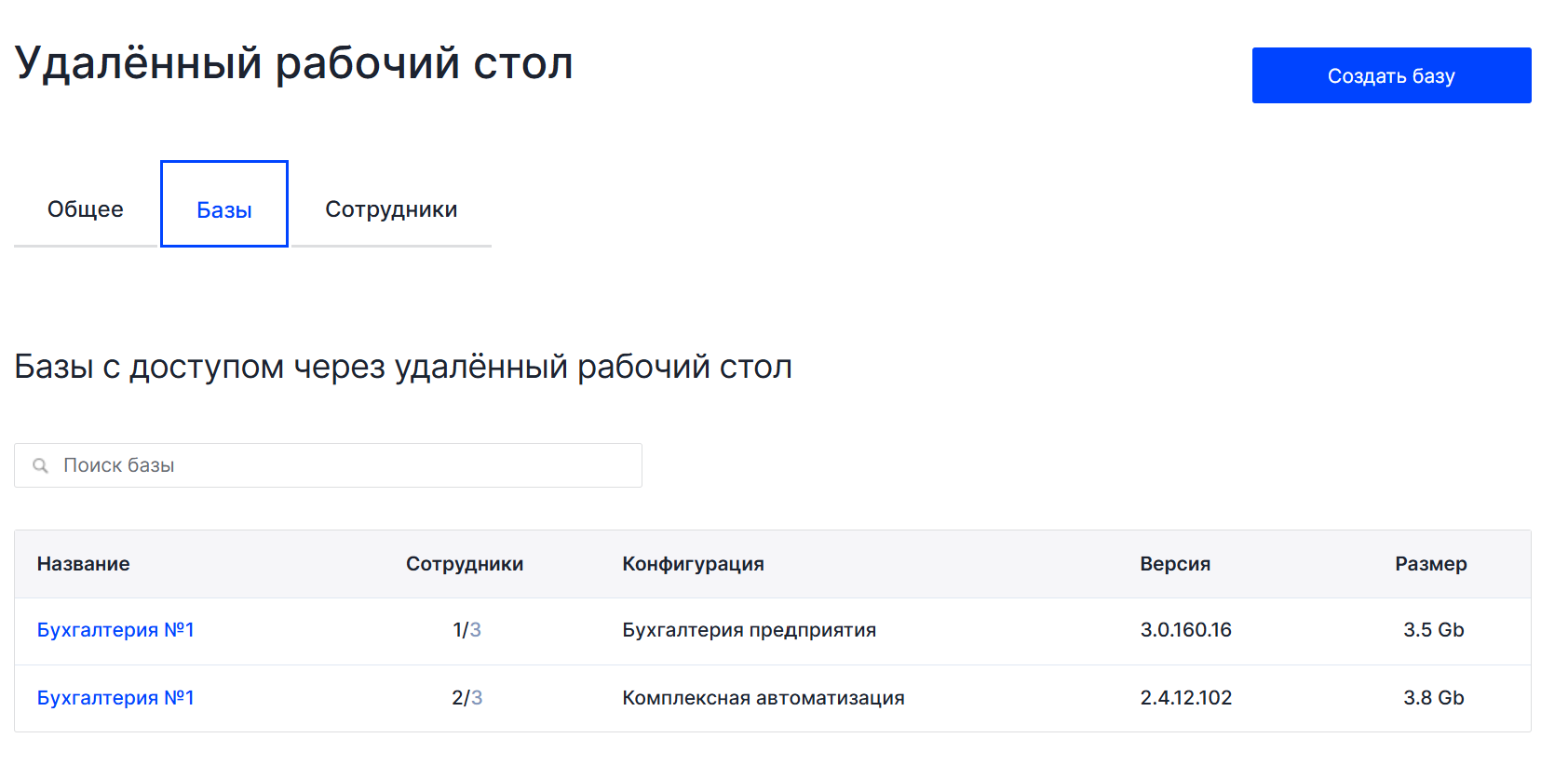1568x765 pixels.
Task: Switch to the Общее tab
Action: coord(86,209)
